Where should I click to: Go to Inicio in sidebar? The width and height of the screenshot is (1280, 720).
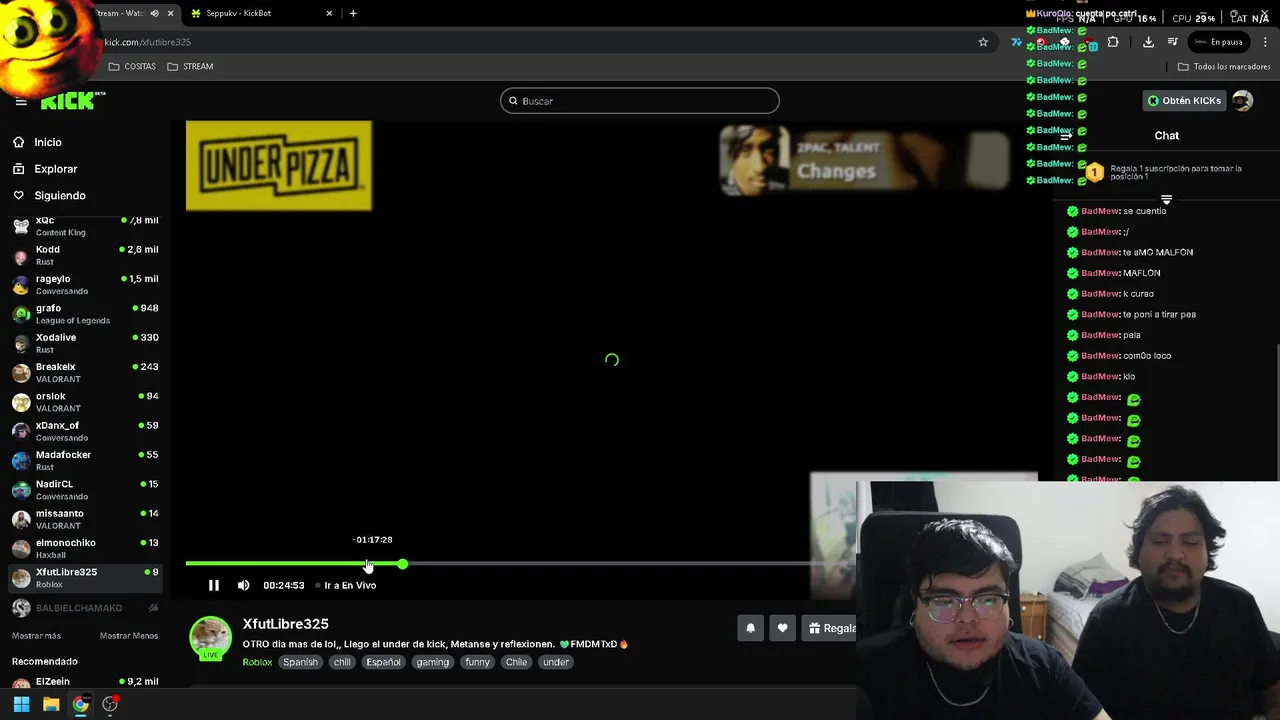[48, 142]
